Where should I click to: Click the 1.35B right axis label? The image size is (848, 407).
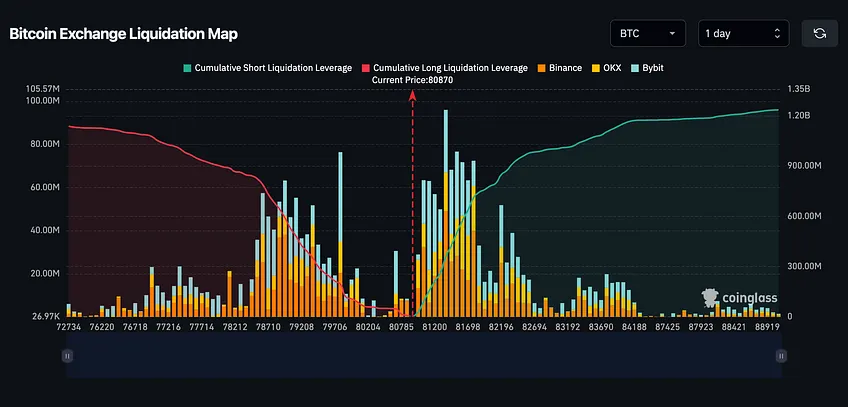click(798, 89)
